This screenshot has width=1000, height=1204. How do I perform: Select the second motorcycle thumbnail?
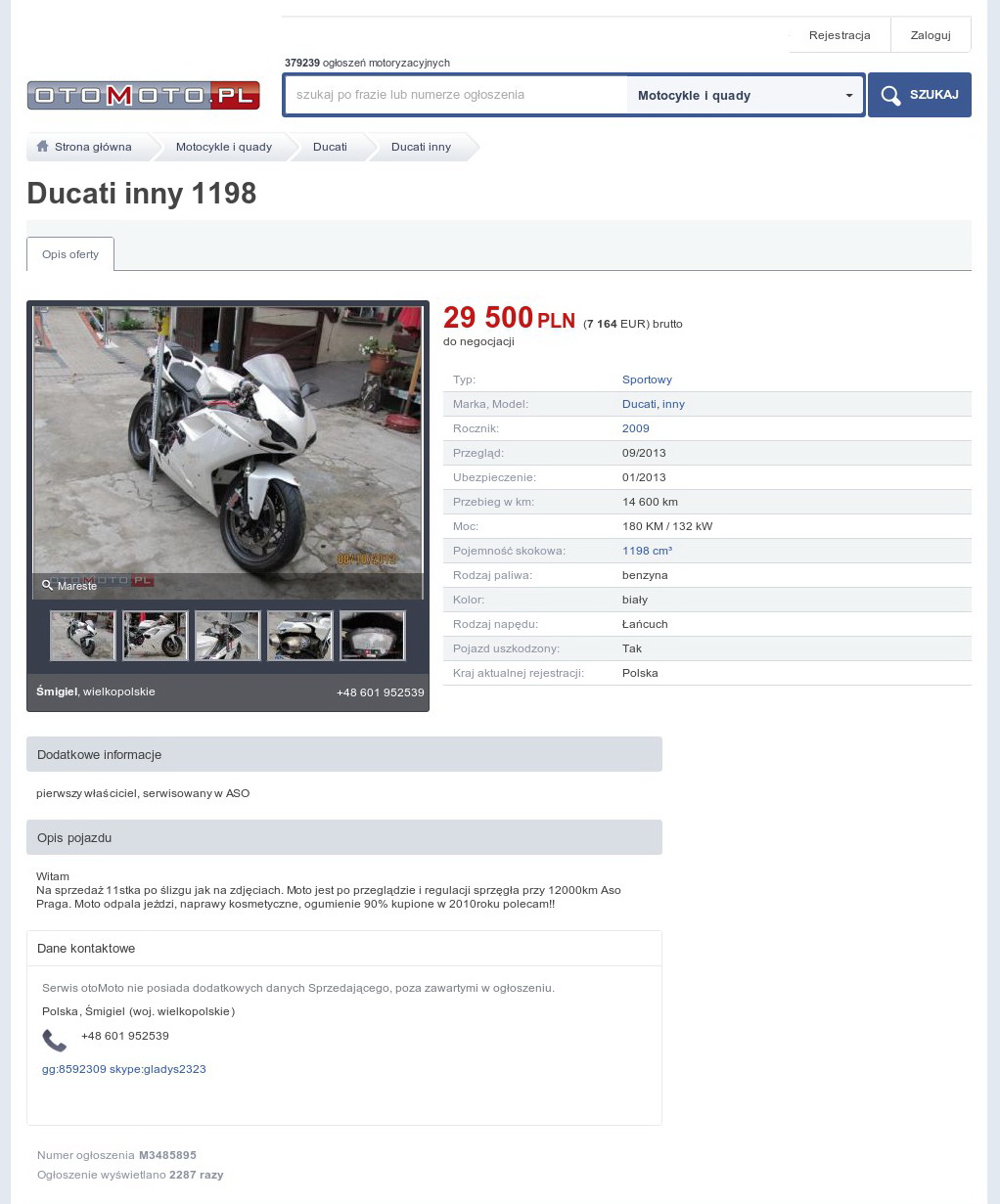point(156,636)
